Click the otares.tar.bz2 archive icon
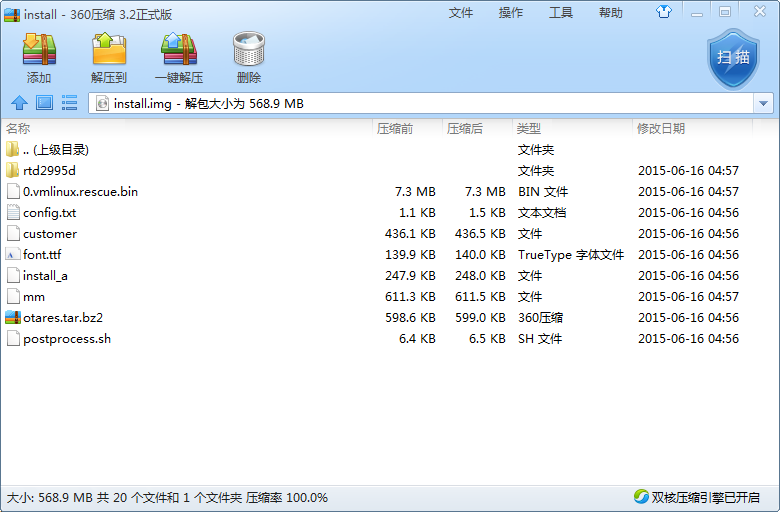 (13, 317)
